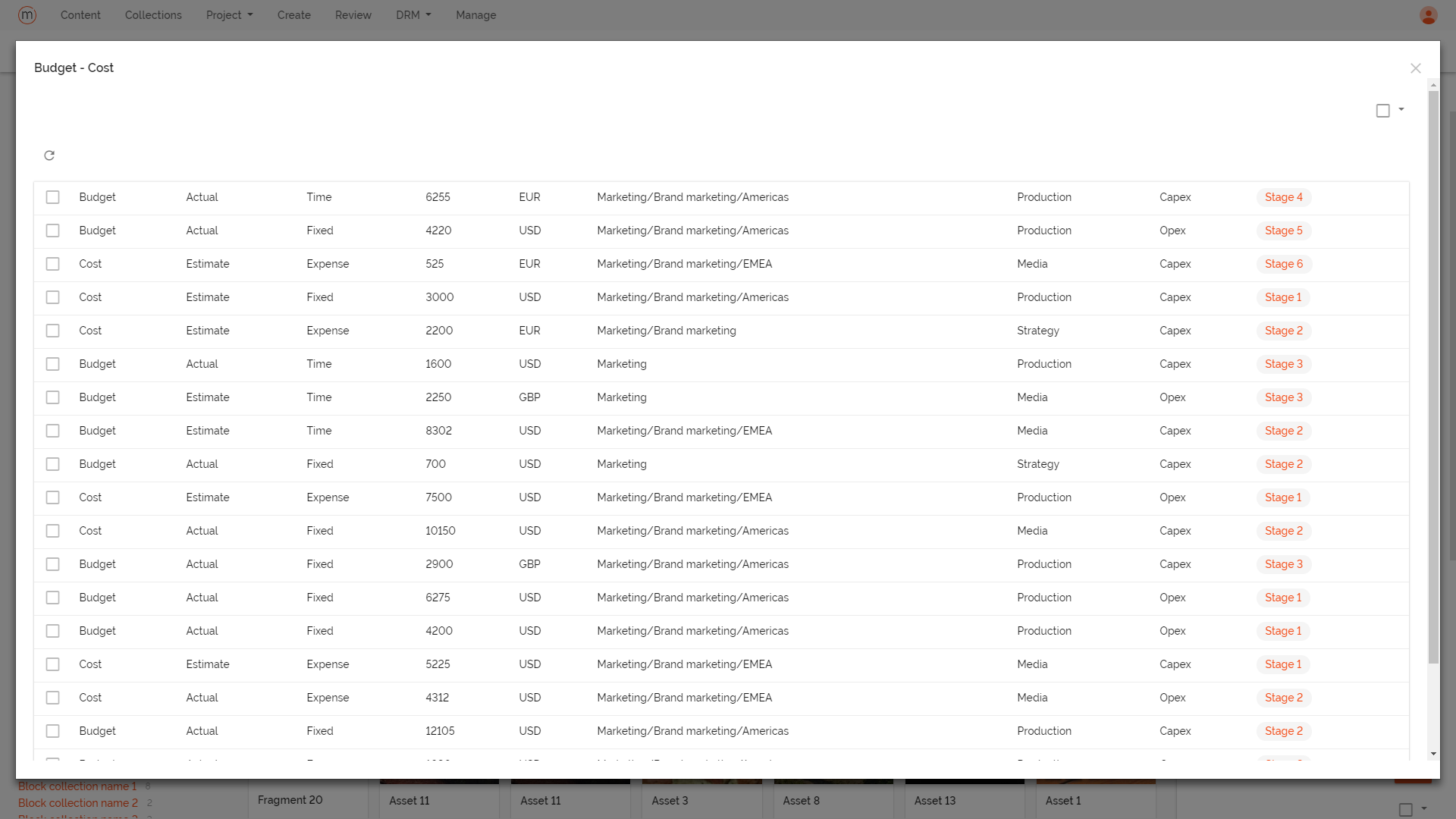The height and width of the screenshot is (819, 1456).
Task: Click the refresh icon above the table
Action: 49,155
